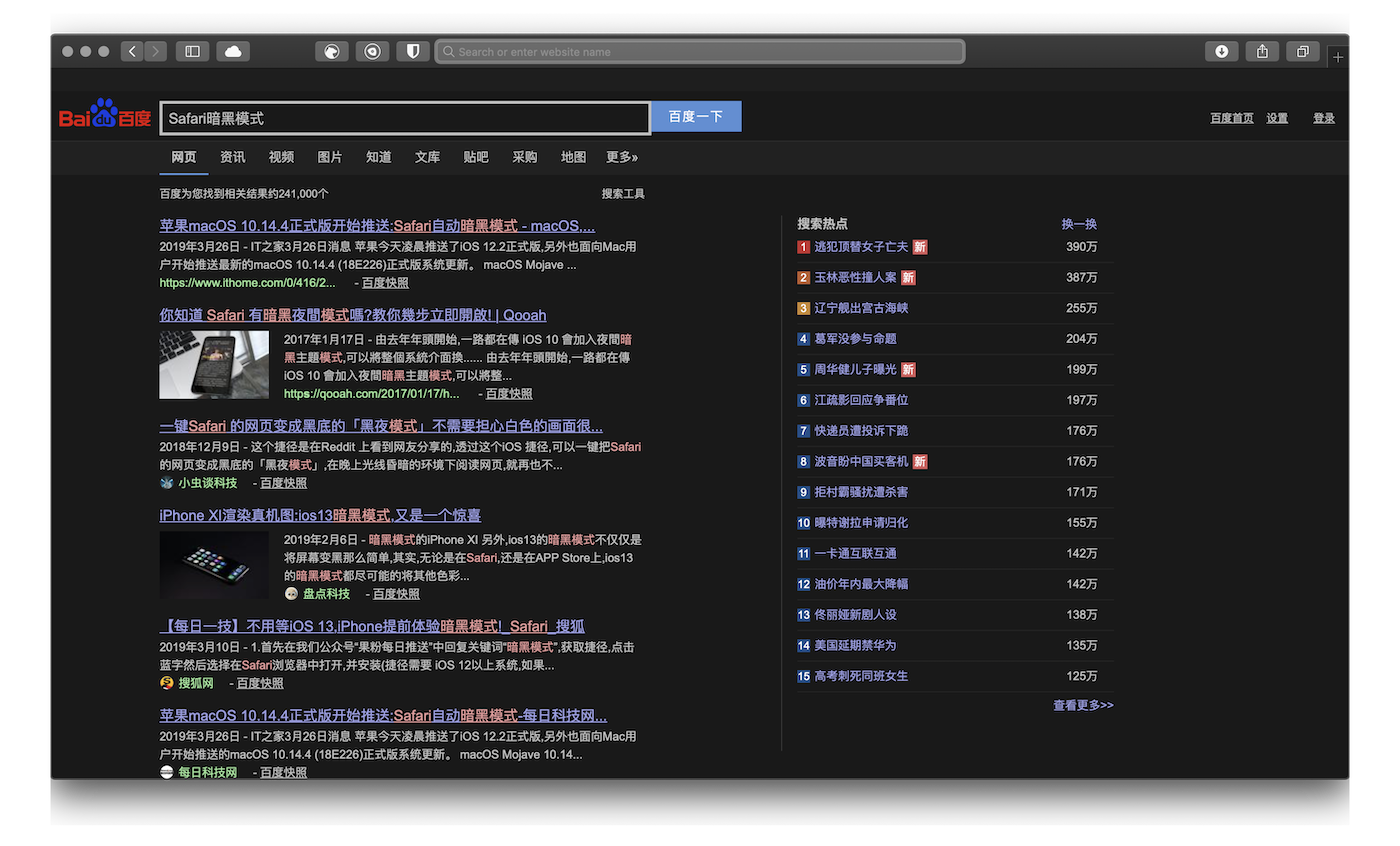Open hot topic 美国延期禁华为
Viewport: 1400px width, 846px height.
point(855,646)
